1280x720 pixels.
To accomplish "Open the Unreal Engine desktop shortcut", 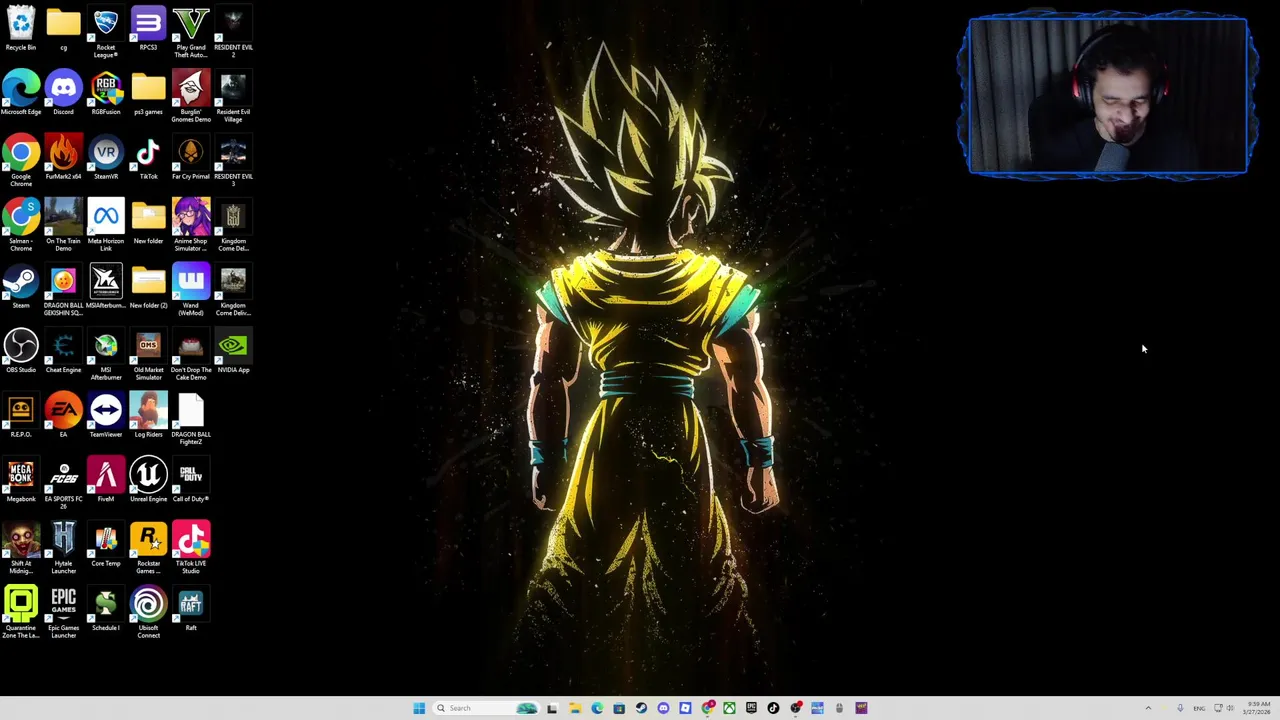I will click(148, 481).
